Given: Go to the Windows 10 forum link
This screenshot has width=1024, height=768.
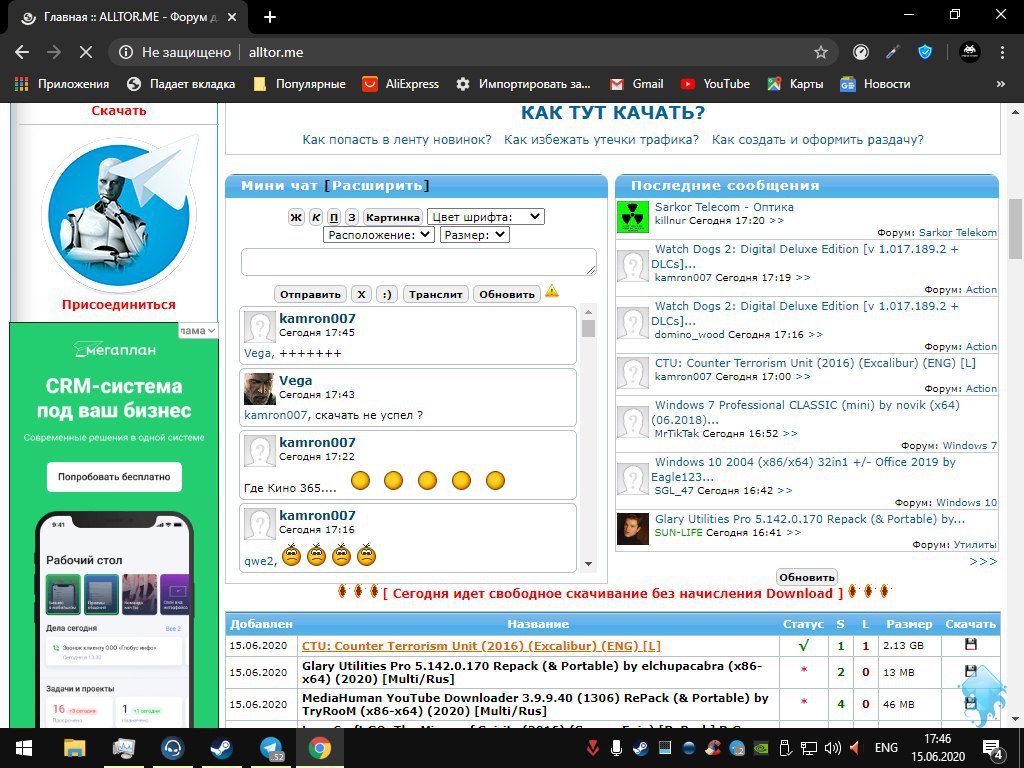Looking at the screenshot, I should 967,503.
